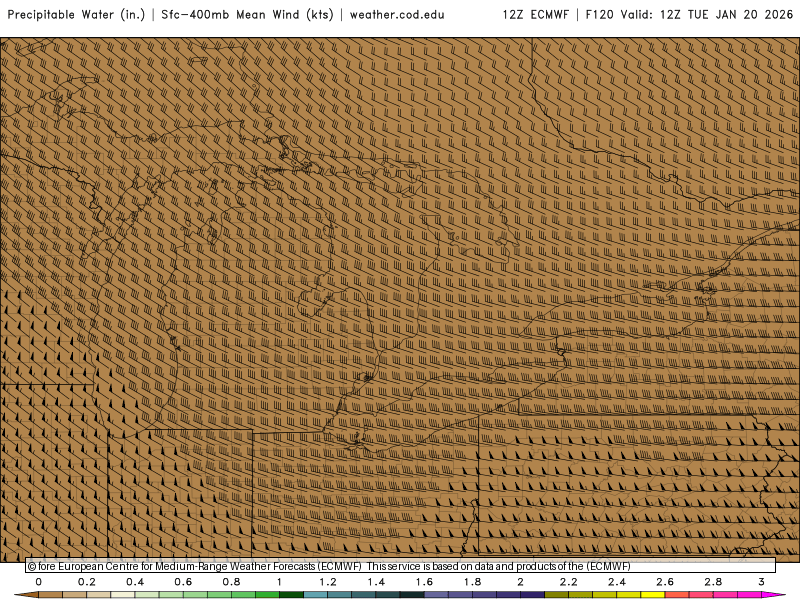Click the F120 Valid: 12Z TUE JAN 20 2026 text
The height and width of the screenshot is (600, 800).
689,15
